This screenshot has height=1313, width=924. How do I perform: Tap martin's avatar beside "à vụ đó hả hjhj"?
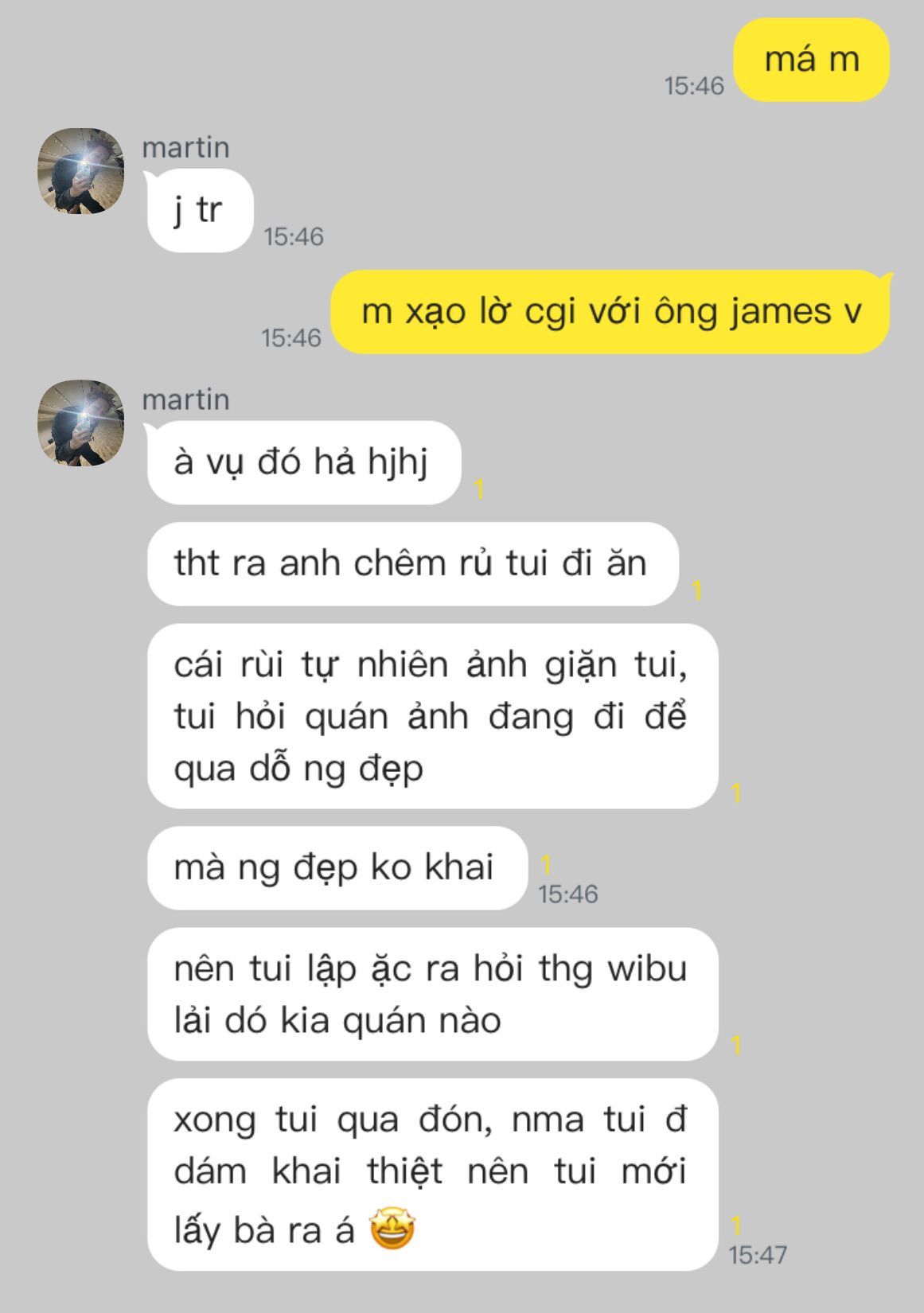[81, 423]
